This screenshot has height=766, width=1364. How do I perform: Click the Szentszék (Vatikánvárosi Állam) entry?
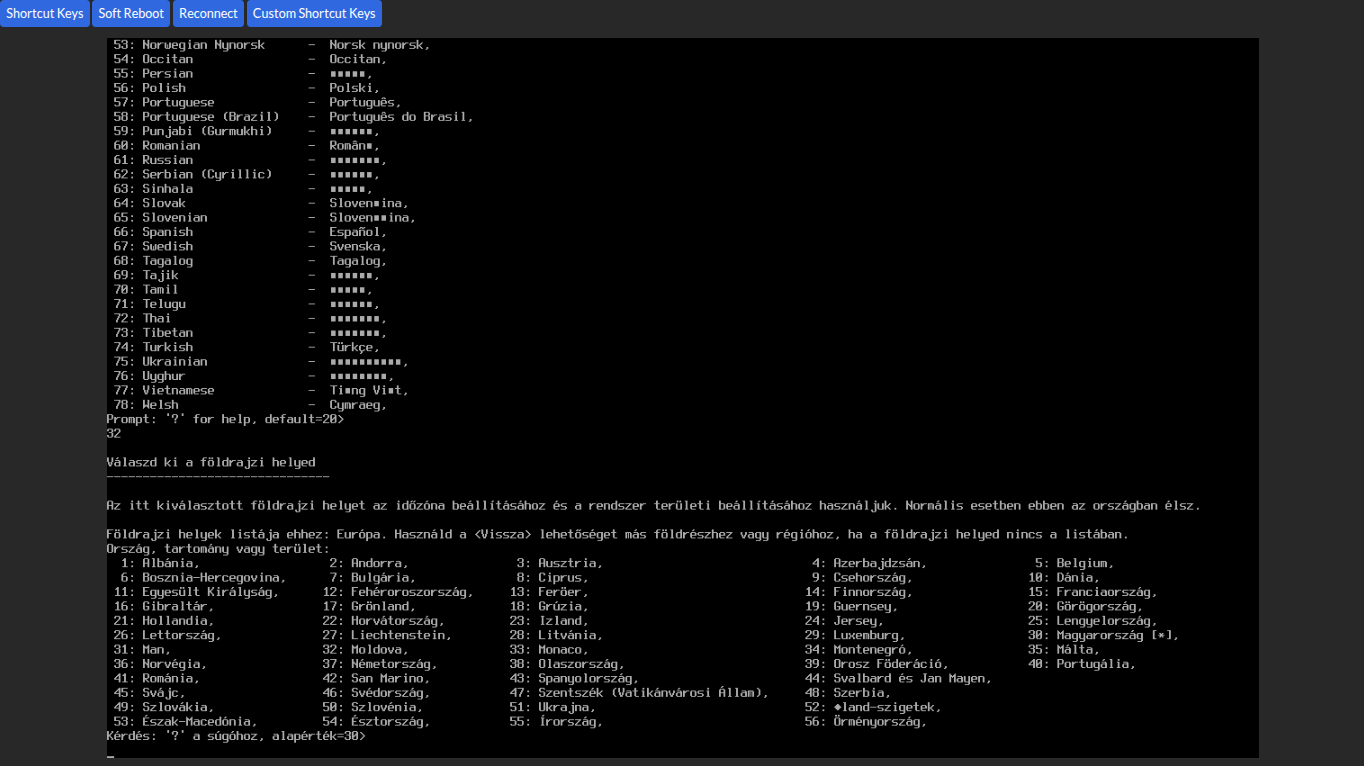(652, 693)
